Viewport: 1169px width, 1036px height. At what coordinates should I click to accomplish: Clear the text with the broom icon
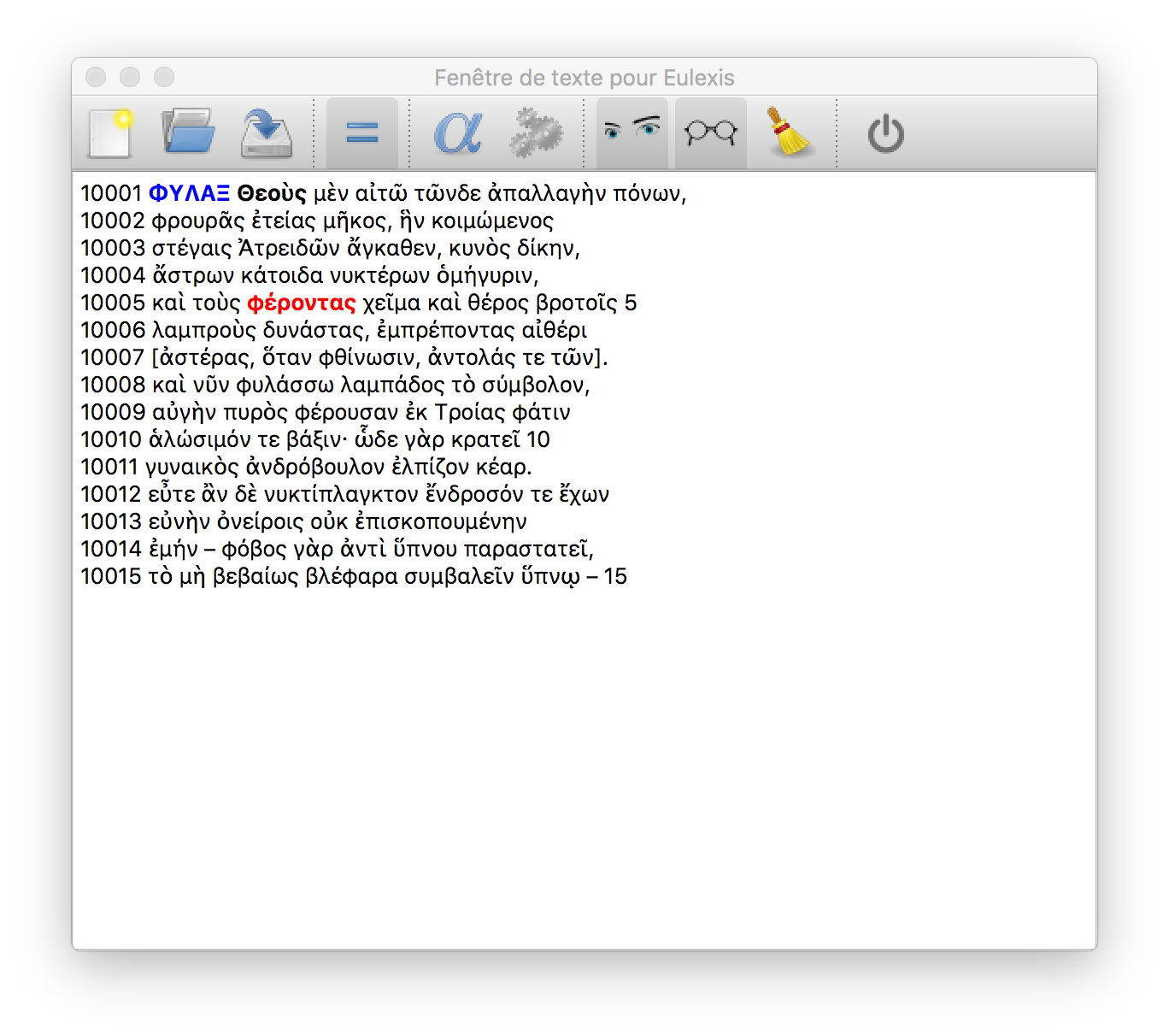point(790,132)
